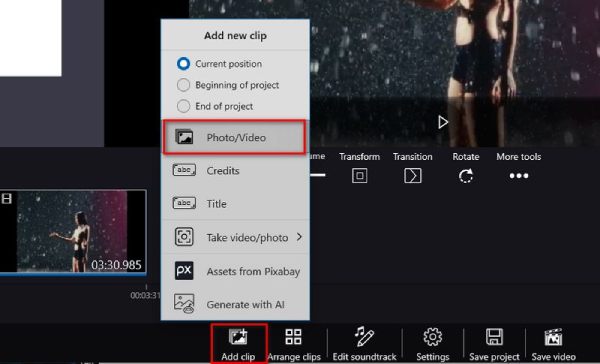Adjust the volume slider line
Viewport: 600px width, 364px height.
click(x=318, y=175)
